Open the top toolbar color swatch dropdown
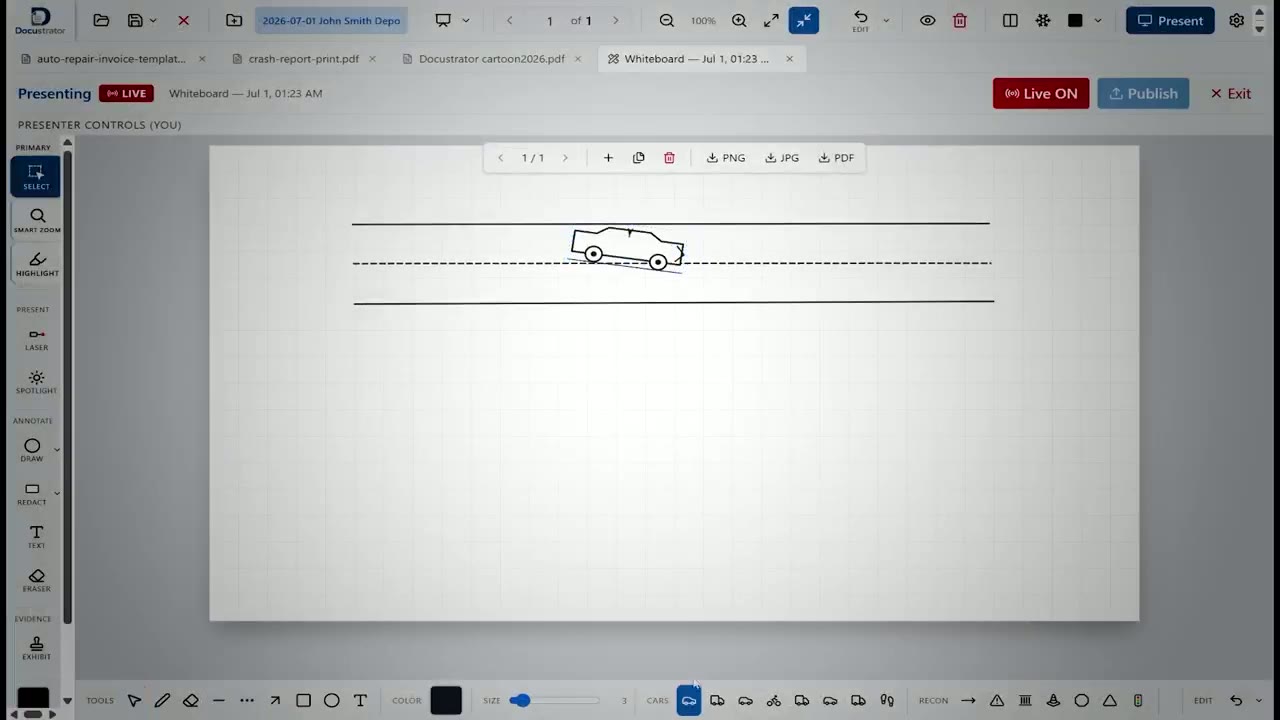The image size is (1280, 720). (1098, 21)
